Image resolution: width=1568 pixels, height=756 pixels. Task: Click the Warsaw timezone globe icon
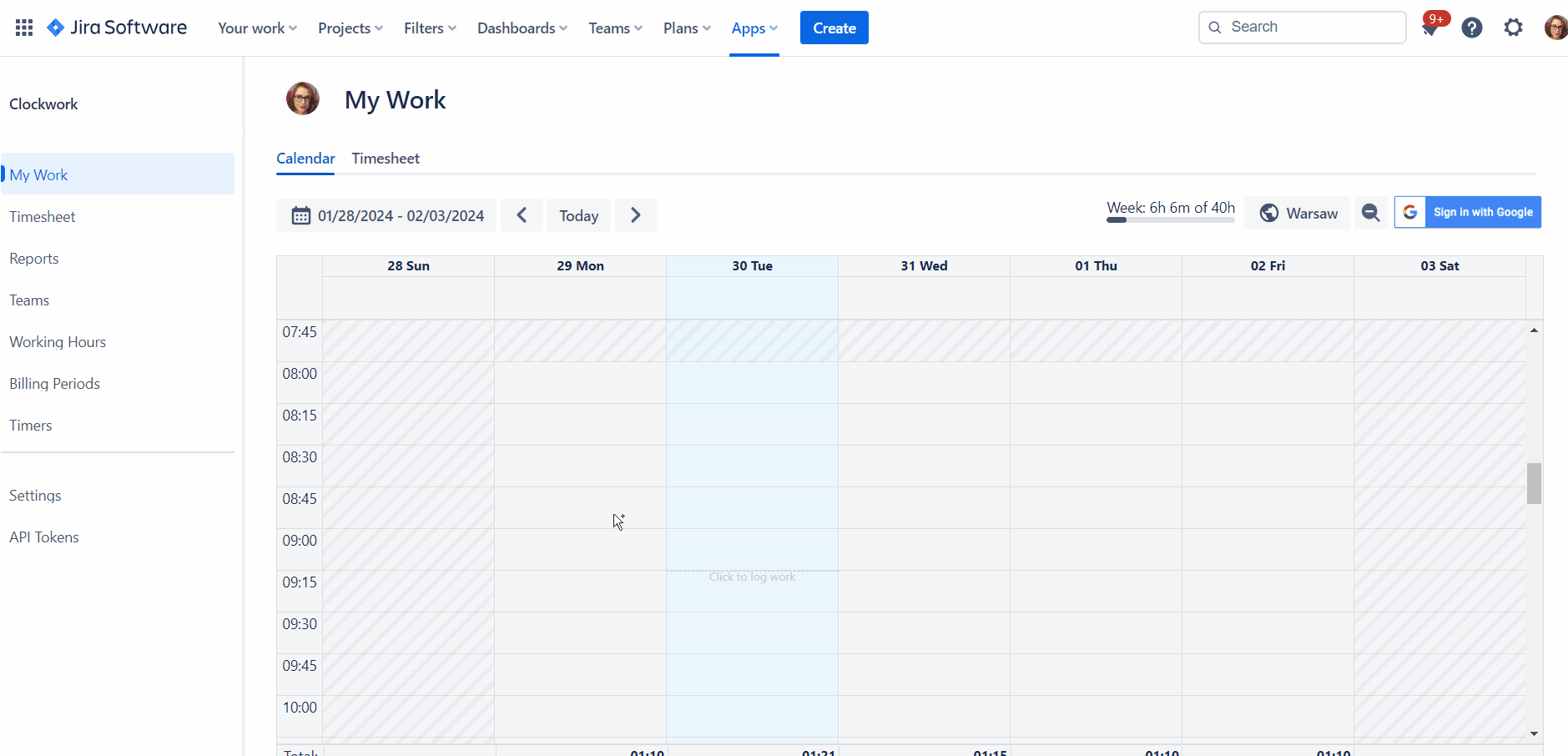click(1271, 213)
